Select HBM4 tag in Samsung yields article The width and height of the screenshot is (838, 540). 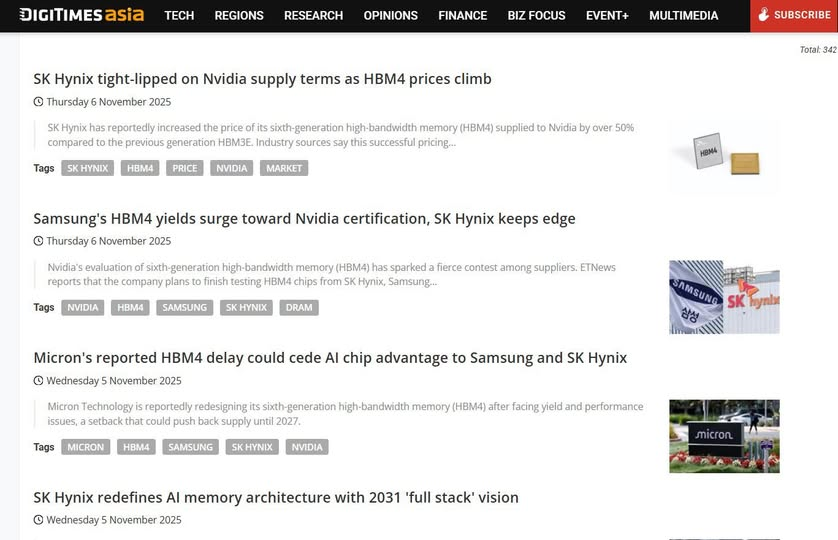pyautogui.click(x=130, y=307)
